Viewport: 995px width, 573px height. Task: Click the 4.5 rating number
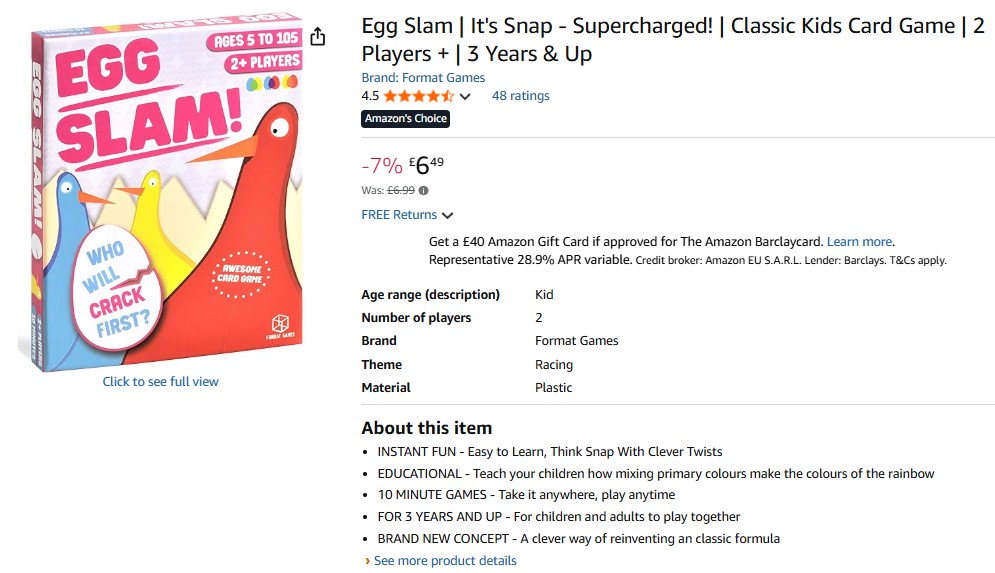coord(370,96)
